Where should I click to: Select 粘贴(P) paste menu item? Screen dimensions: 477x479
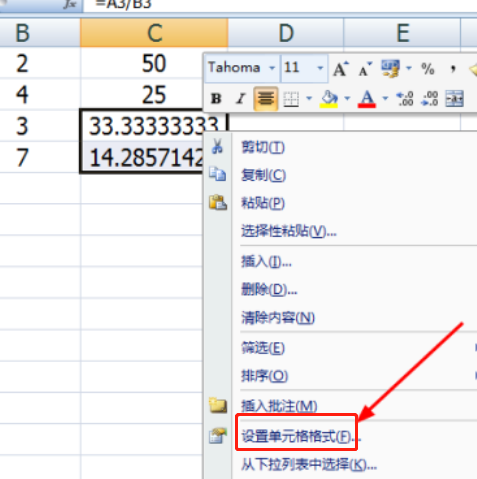point(340,203)
